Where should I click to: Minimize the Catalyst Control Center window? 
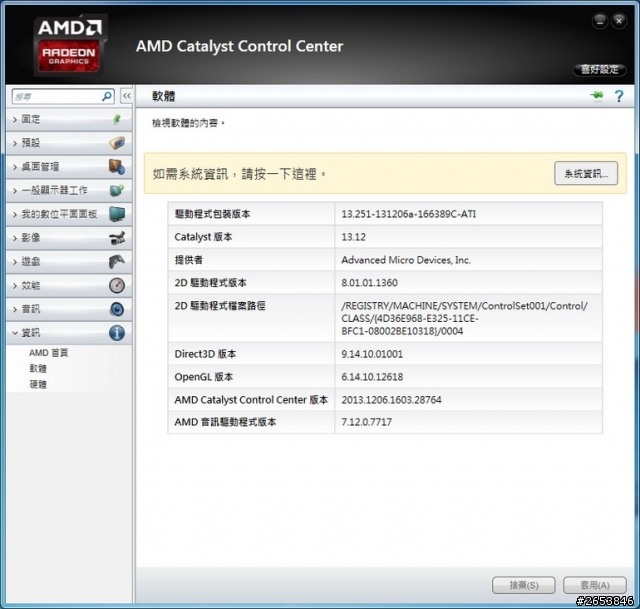pos(600,21)
